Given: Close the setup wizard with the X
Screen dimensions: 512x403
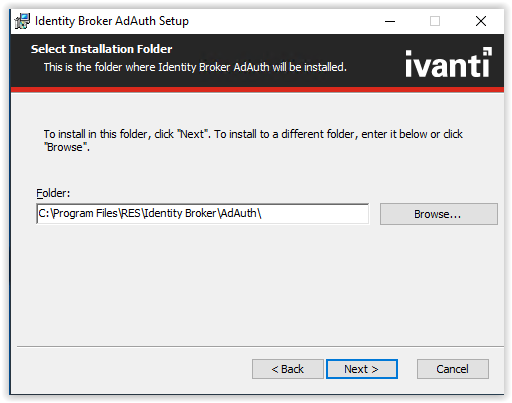Looking at the screenshot, I should [x=481, y=21].
